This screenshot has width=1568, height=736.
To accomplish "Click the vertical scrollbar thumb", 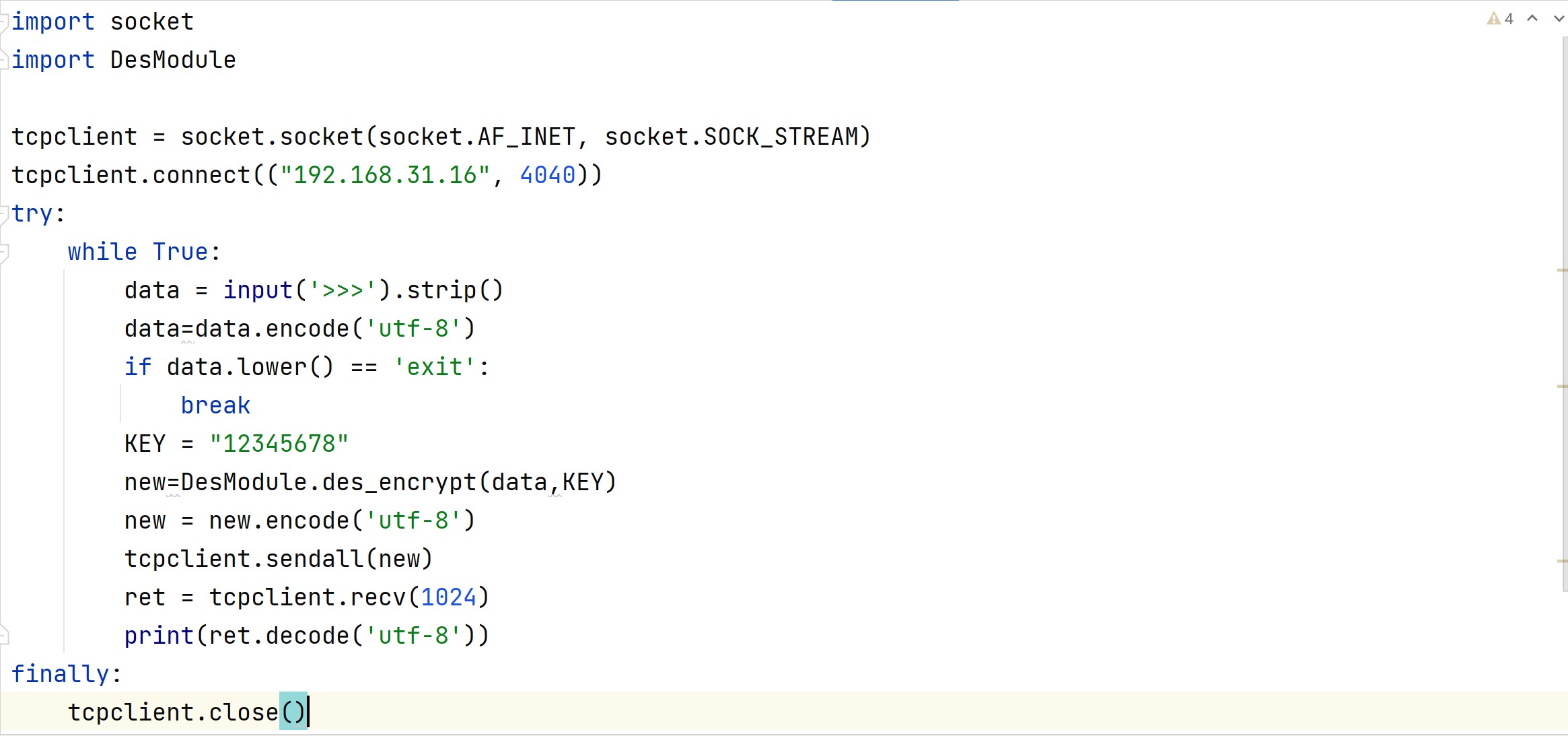I will (x=1564, y=310).
